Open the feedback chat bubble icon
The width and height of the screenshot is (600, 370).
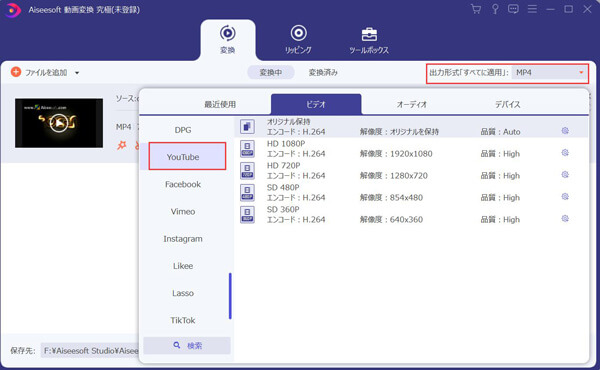(513, 9)
